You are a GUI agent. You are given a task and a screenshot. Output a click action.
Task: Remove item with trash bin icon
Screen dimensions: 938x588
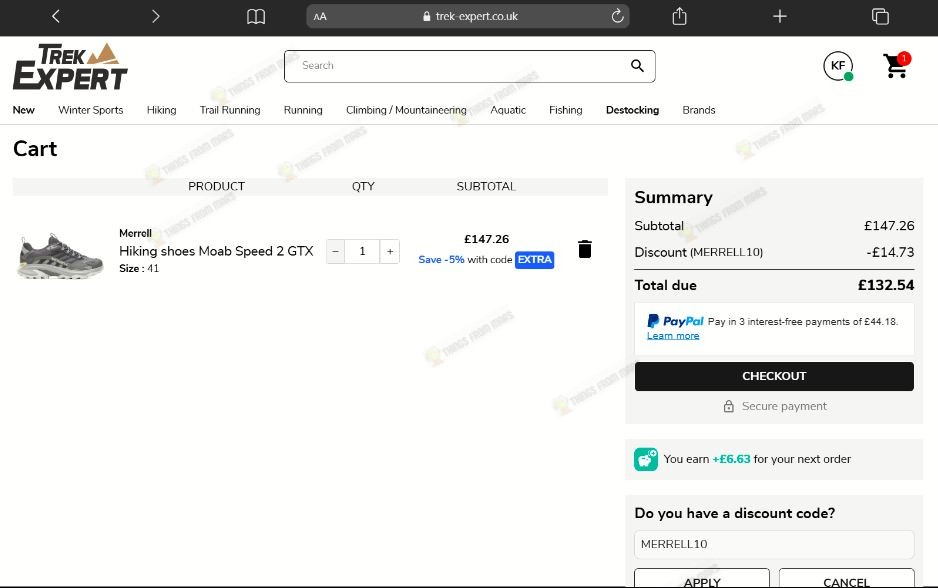(x=585, y=249)
